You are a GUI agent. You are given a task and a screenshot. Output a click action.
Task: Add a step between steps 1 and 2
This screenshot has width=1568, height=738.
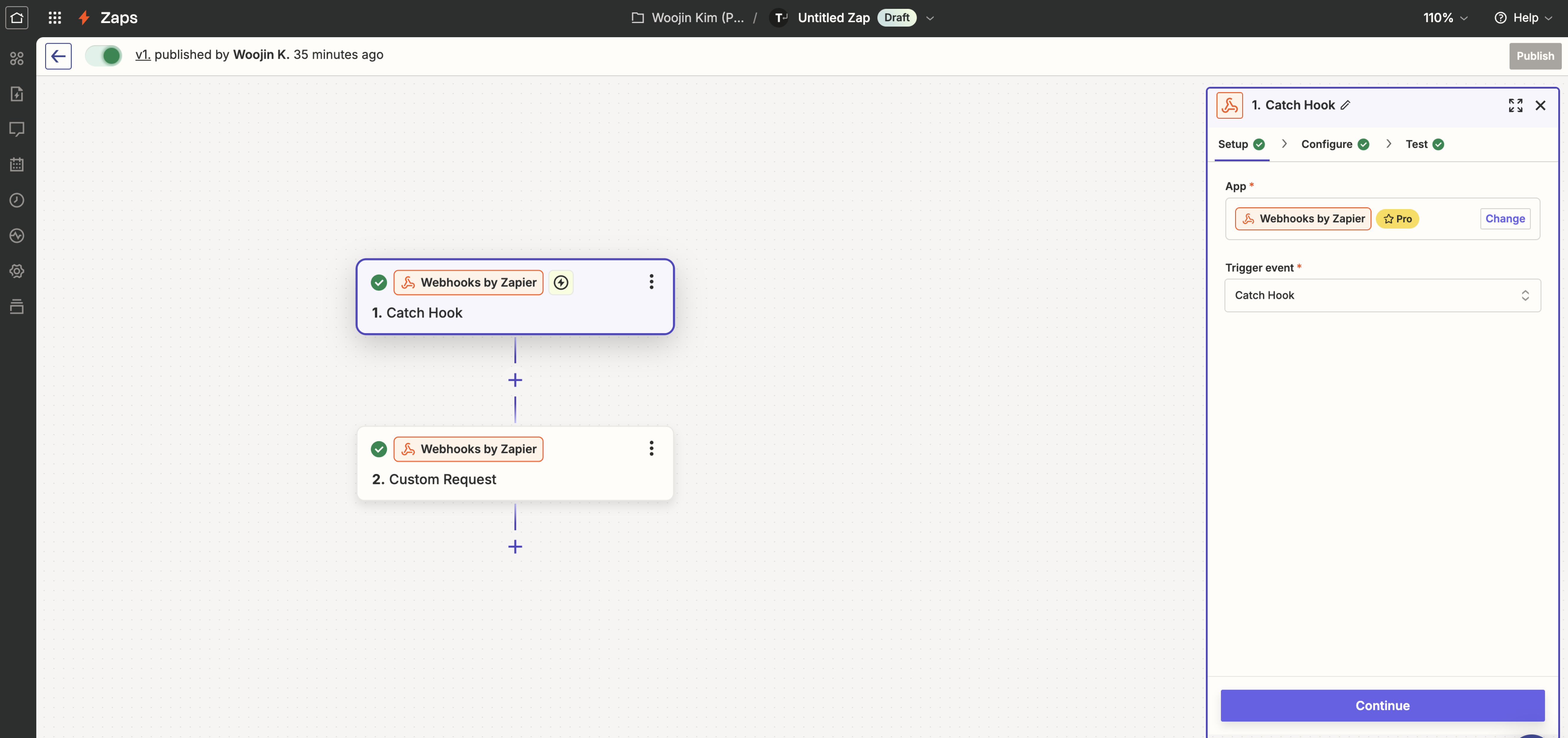click(x=515, y=380)
